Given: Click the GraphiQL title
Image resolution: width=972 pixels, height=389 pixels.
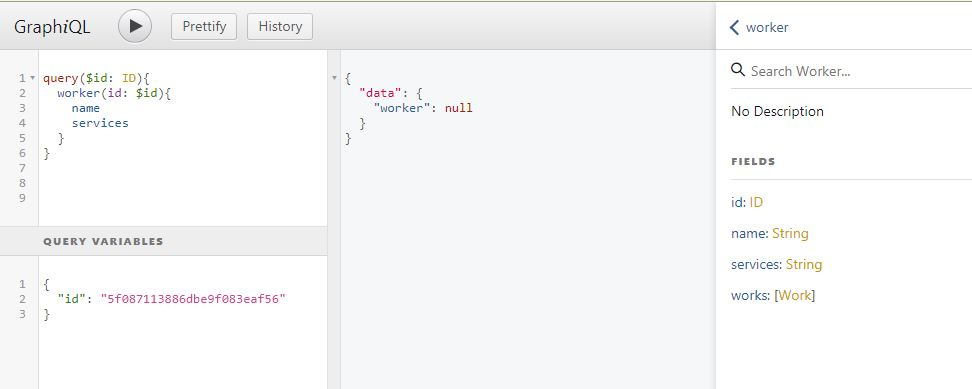Looking at the screenshot, I should pos(52,27).
